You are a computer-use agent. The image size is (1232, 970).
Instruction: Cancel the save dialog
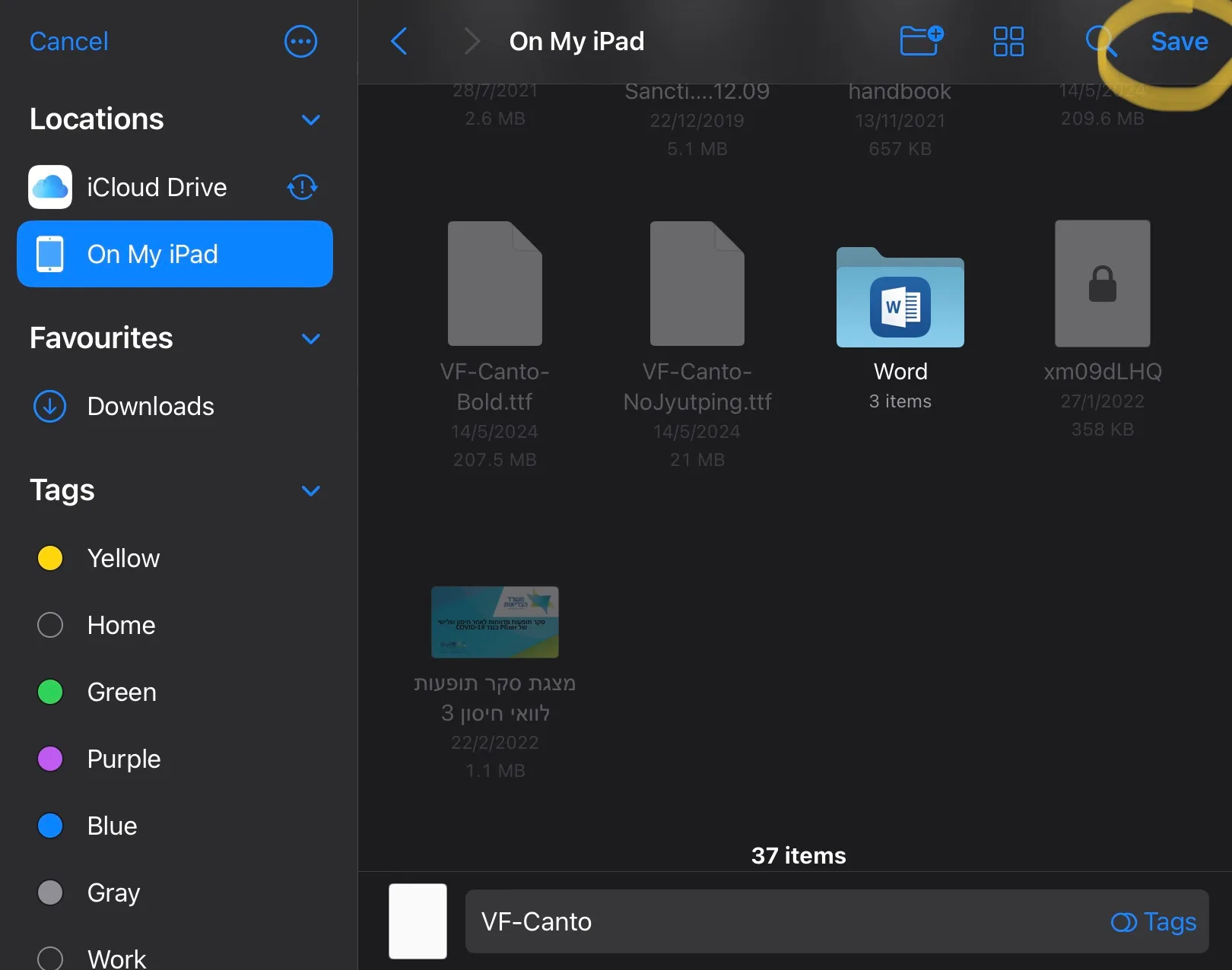pos(69,41)
